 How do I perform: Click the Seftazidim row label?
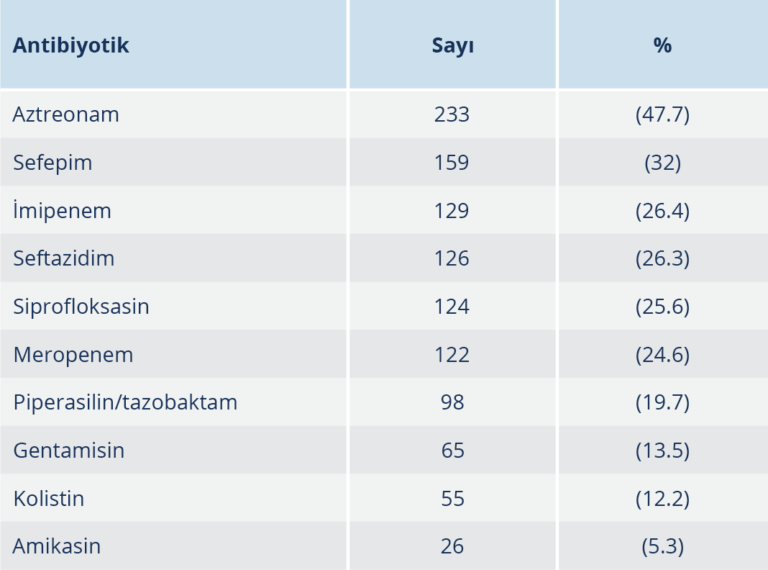64,258
